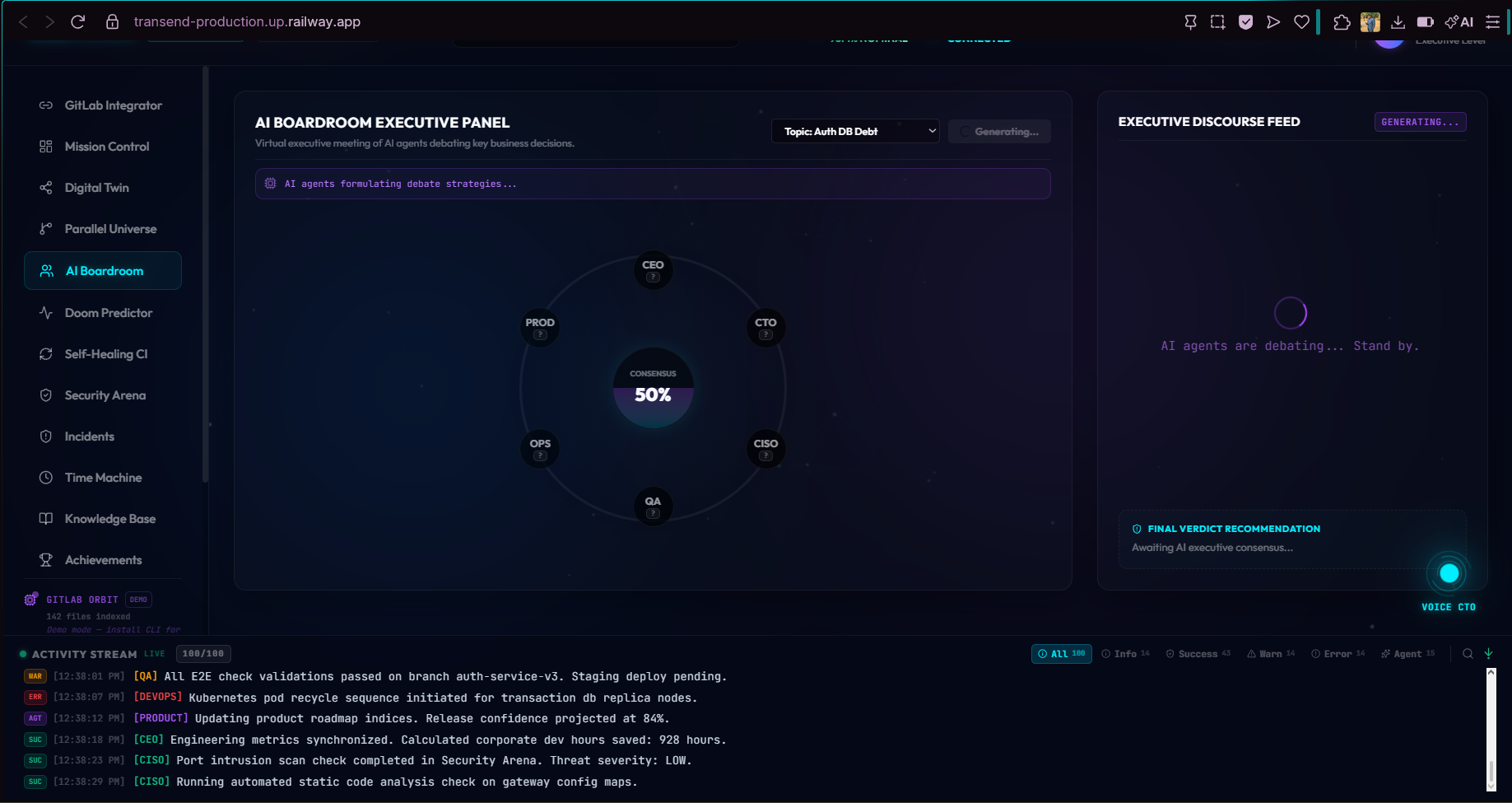Click the browser forward arrow
Image resolution: width=1512 pixels, height=803 pixels.
click(49, 22)
